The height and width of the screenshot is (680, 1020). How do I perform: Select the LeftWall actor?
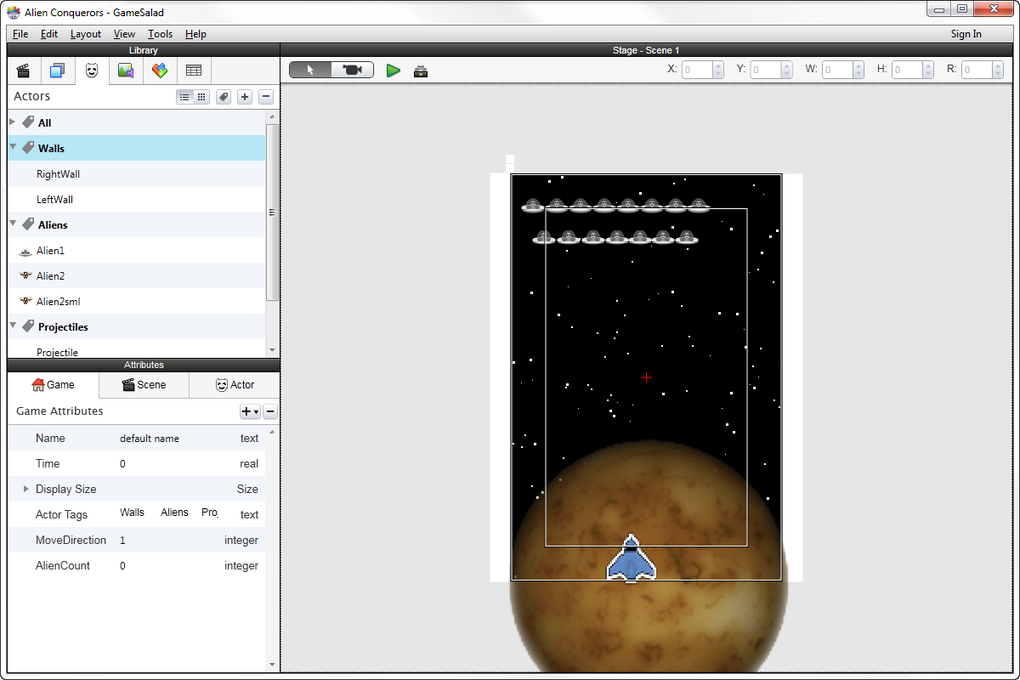[x=137, y=199]
